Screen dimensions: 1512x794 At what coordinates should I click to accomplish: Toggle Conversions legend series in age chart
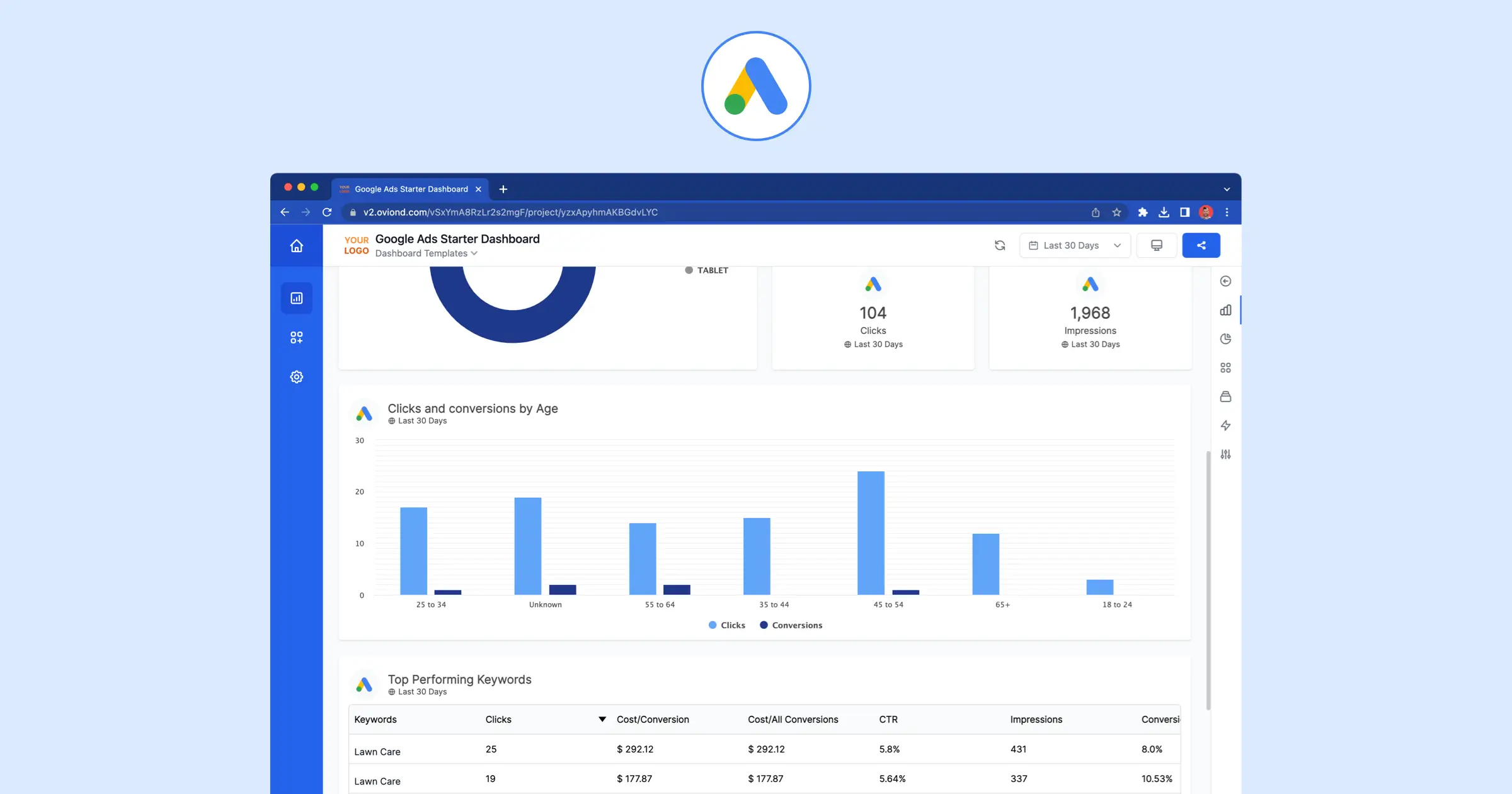(x=791, y=625)
